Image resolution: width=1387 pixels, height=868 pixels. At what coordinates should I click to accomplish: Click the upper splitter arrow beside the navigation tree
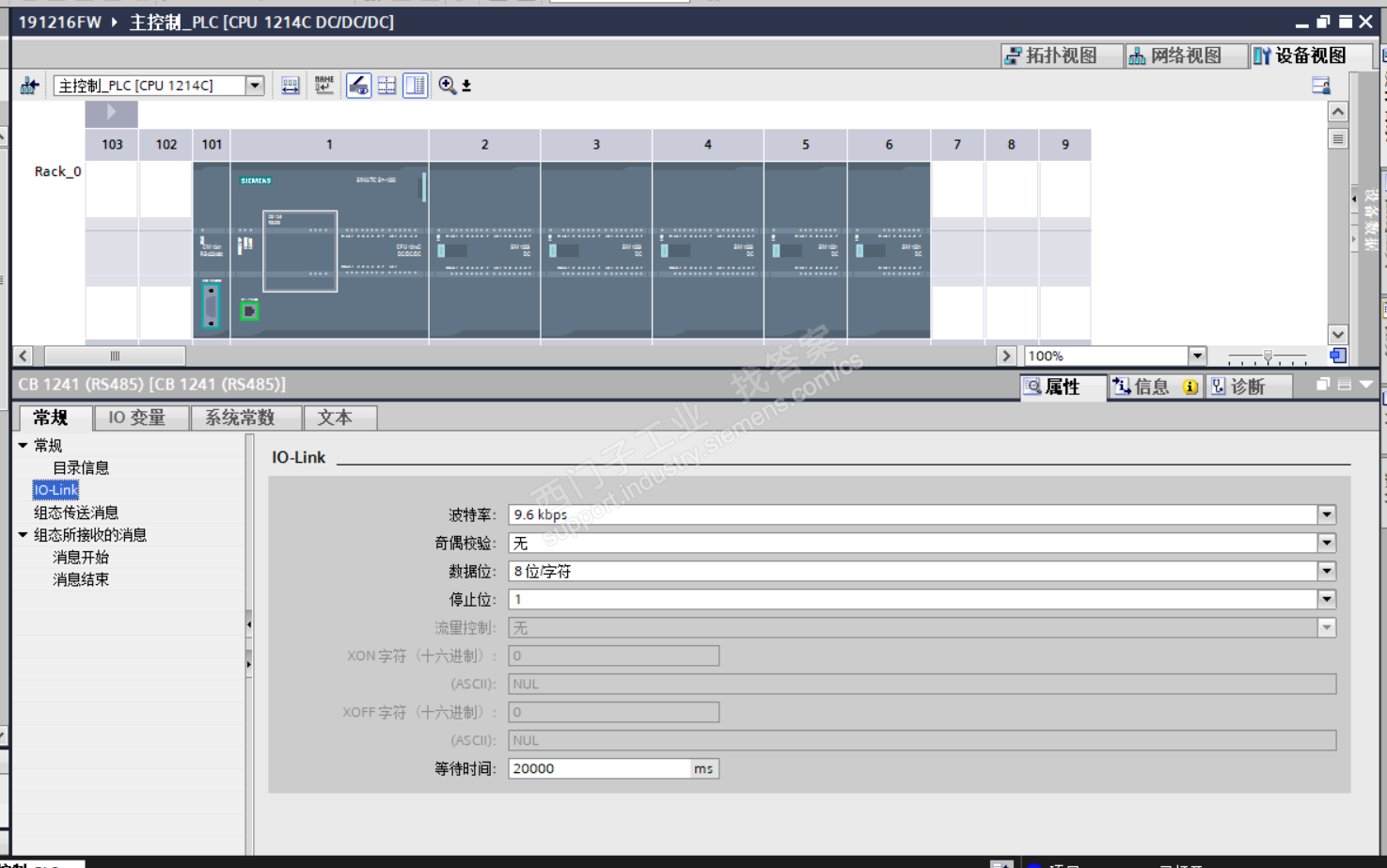click(248, 623)
